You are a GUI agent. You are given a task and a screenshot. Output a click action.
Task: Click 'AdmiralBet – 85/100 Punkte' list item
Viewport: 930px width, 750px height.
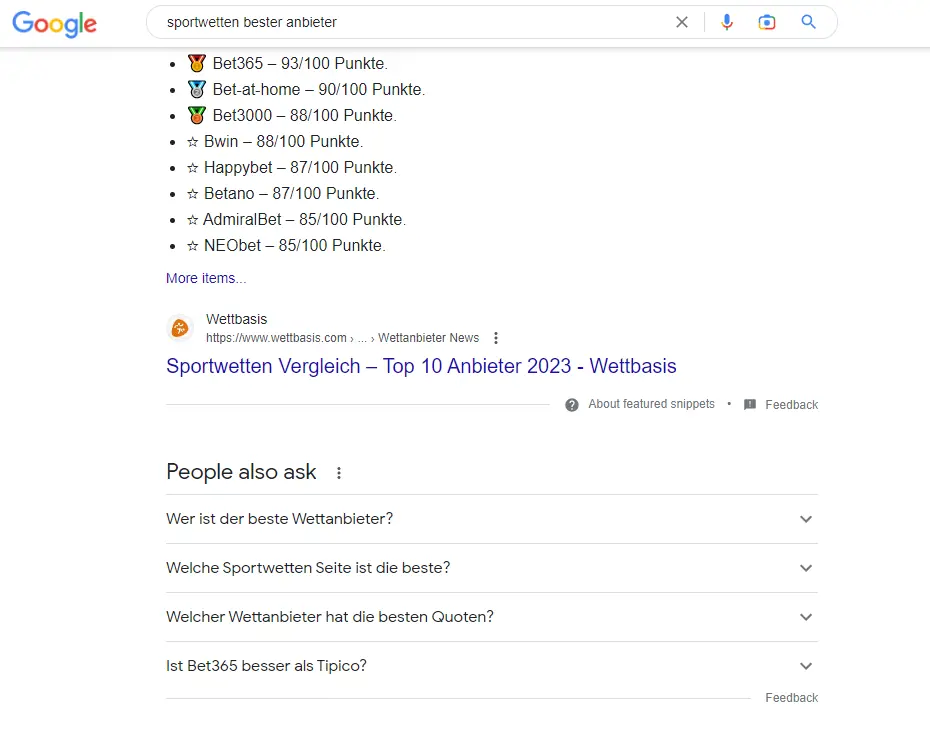pyautogui.click(x=296, y=220)
